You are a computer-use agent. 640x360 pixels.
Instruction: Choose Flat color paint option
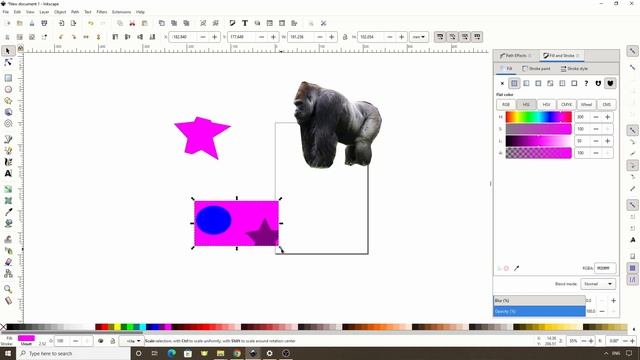(514, 83)
